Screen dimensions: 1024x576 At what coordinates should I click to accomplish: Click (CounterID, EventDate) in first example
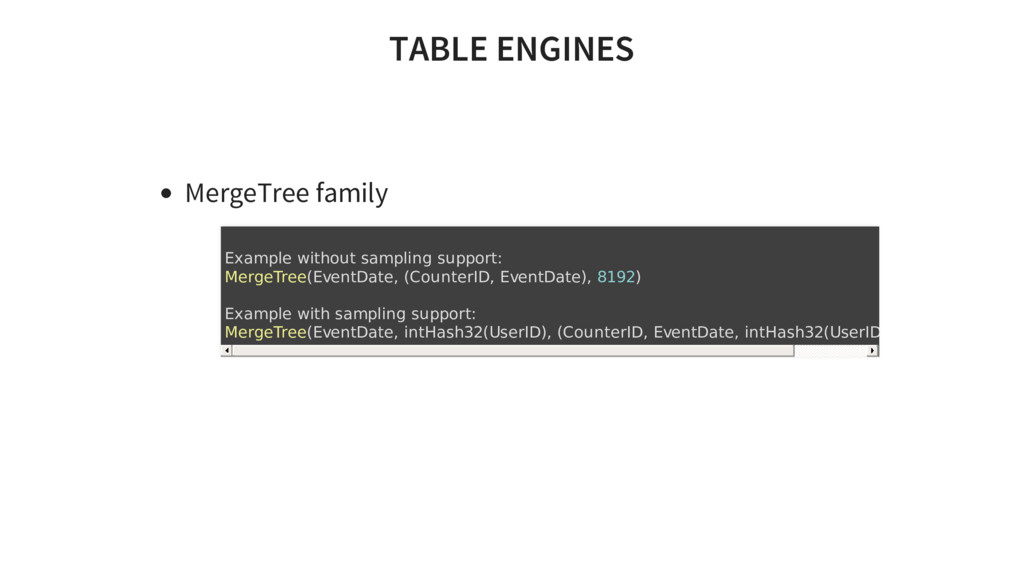[495, 277]
